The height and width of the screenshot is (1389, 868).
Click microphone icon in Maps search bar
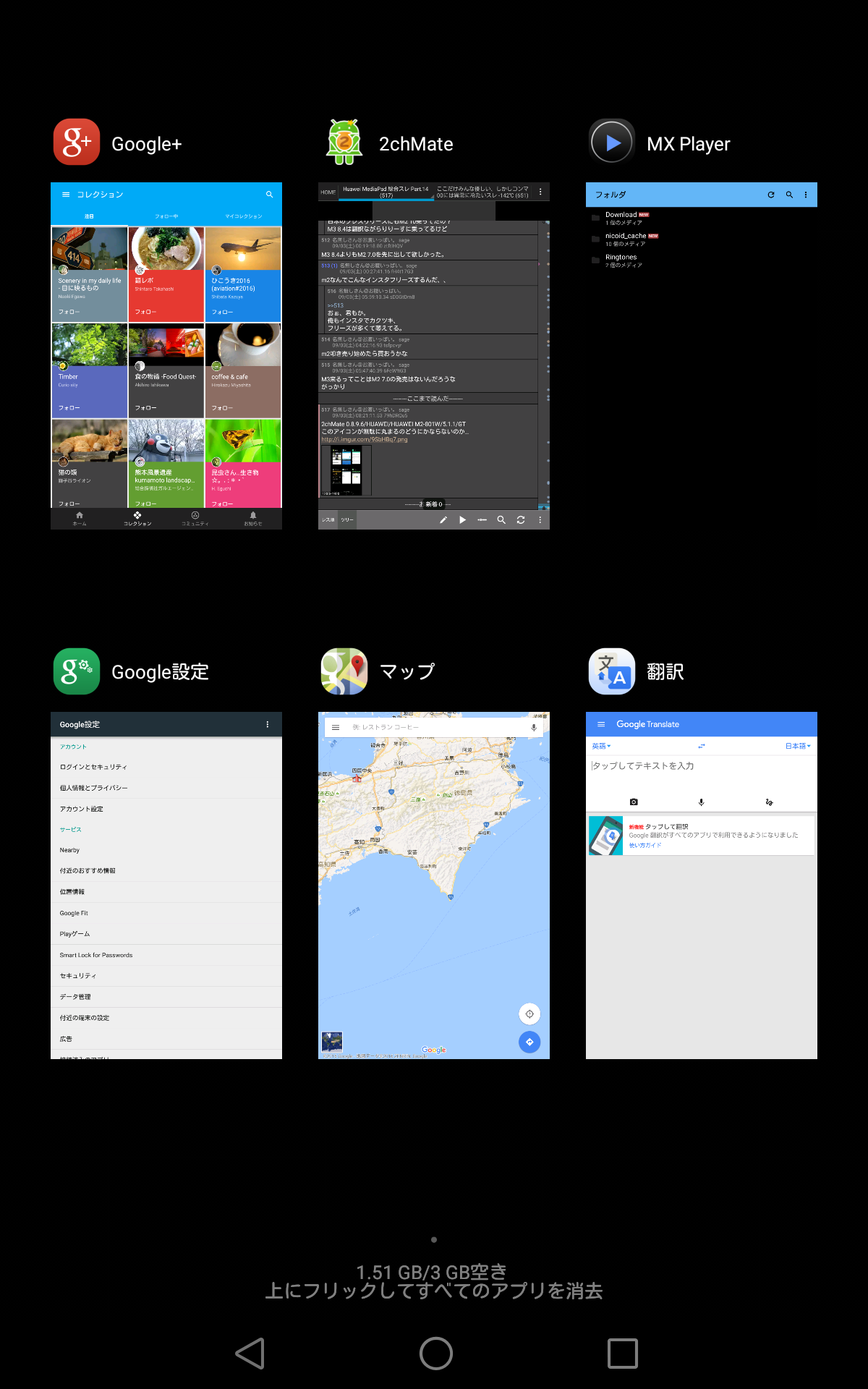[534, 727]
